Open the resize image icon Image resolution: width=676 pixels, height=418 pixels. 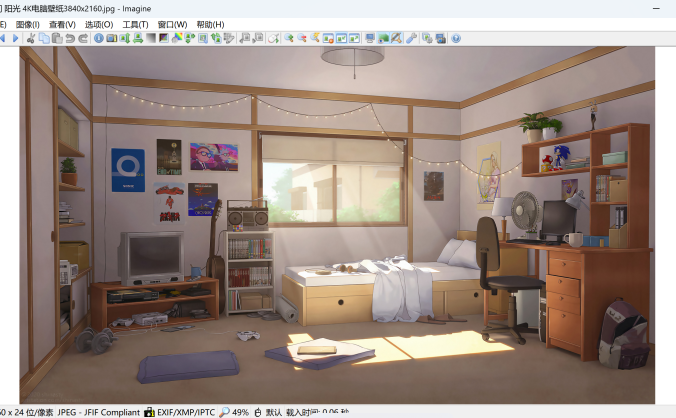[x=203, y=38]
